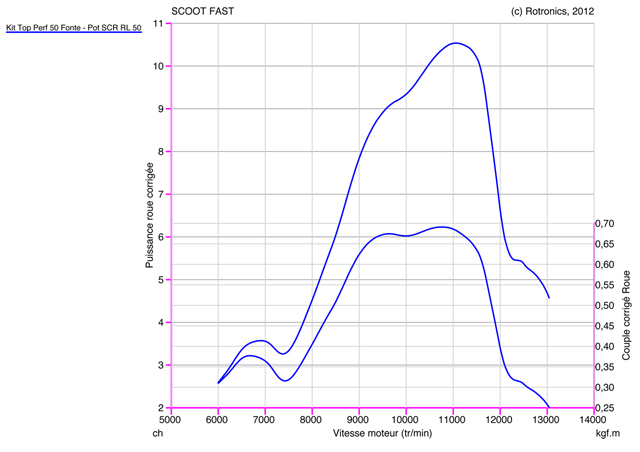Click the 7000 tick on the horizontal axis
Screen dimensions: 640x452
(x=265, y=420)
